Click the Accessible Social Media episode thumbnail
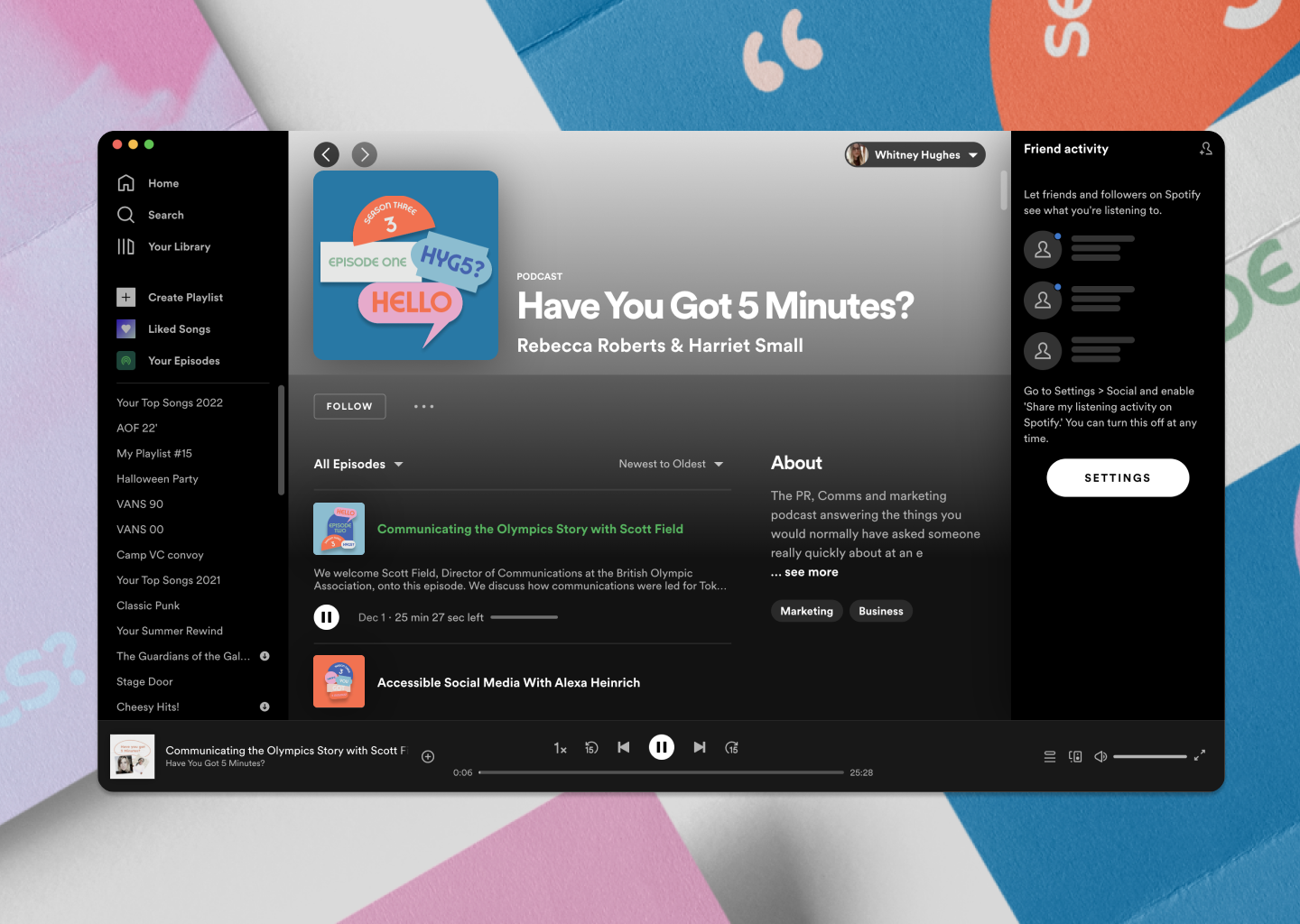The image size is (1300, 924). click(x=339, y=681)
